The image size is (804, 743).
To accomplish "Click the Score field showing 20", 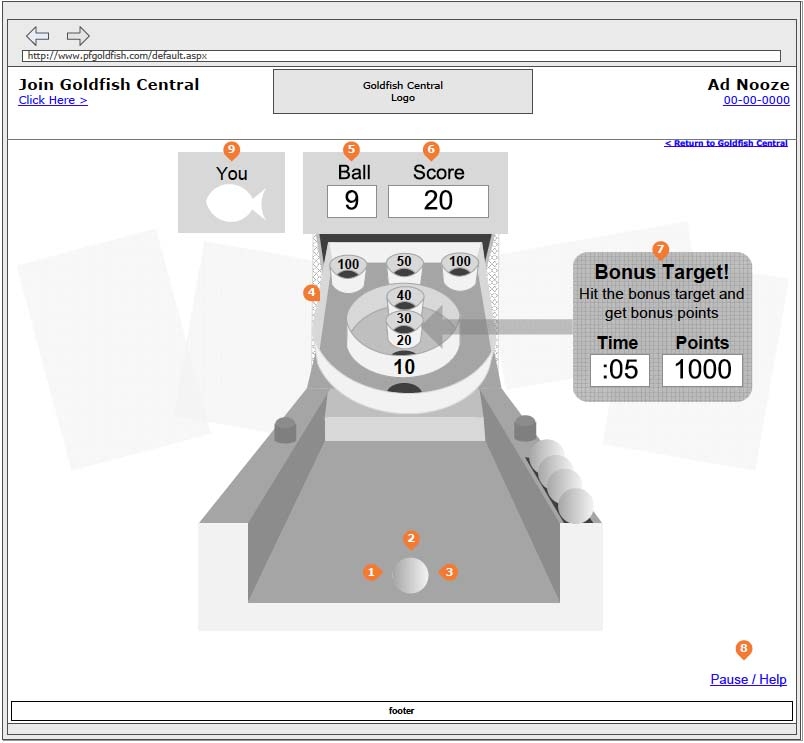I will [438, 202].
